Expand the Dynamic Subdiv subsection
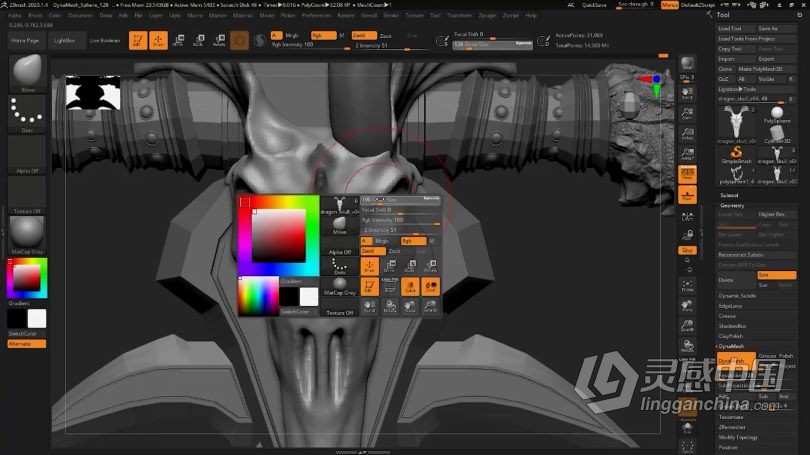 738,296
